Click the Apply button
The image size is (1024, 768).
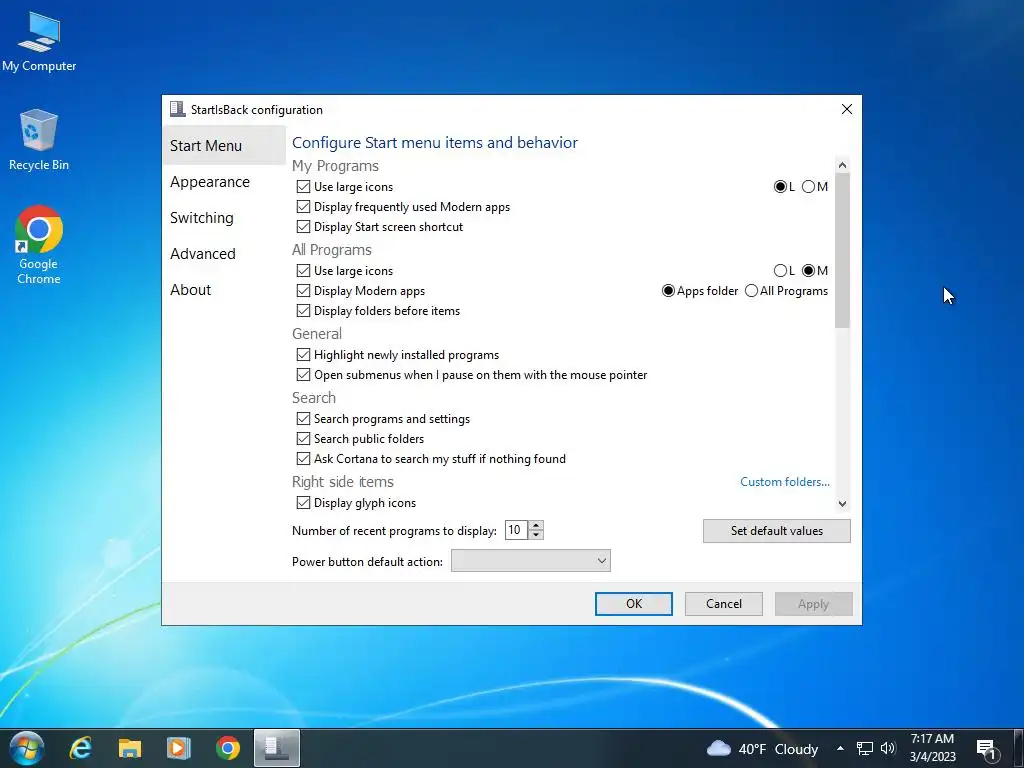pos(814,604)
